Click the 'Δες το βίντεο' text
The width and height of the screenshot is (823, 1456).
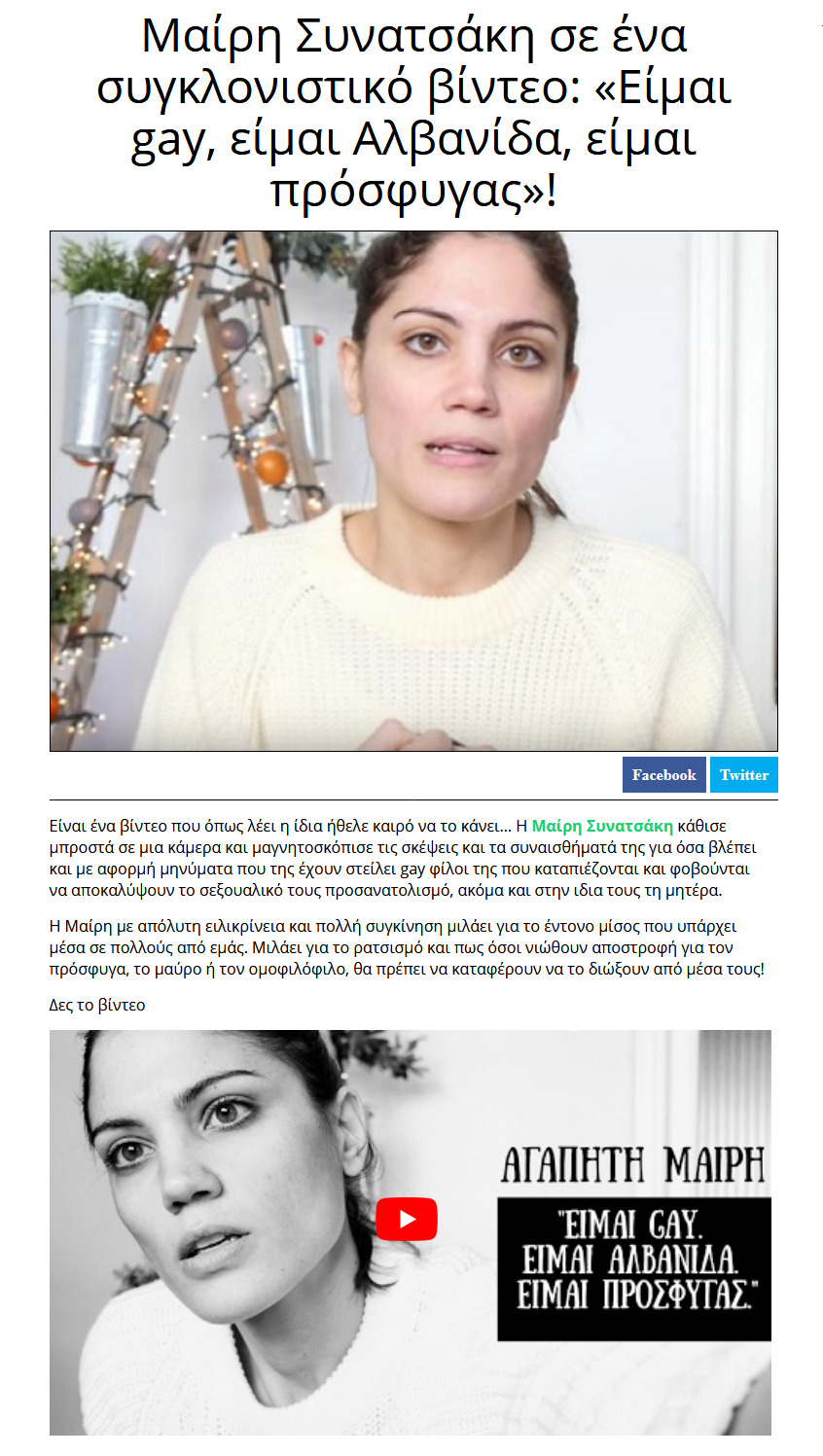click(97, 1005)
